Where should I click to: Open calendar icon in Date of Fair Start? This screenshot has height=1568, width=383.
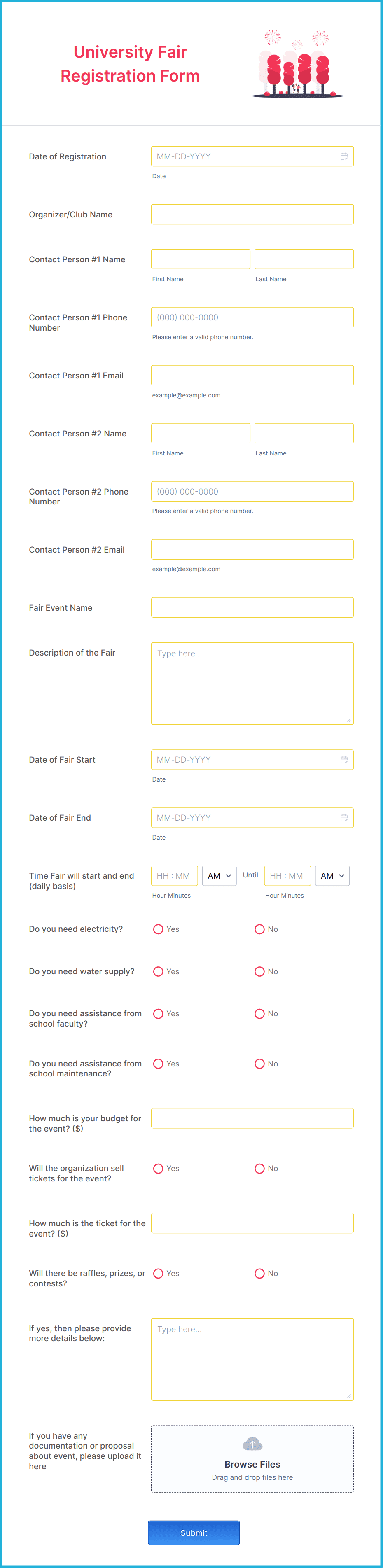click(x=343, y=759)
